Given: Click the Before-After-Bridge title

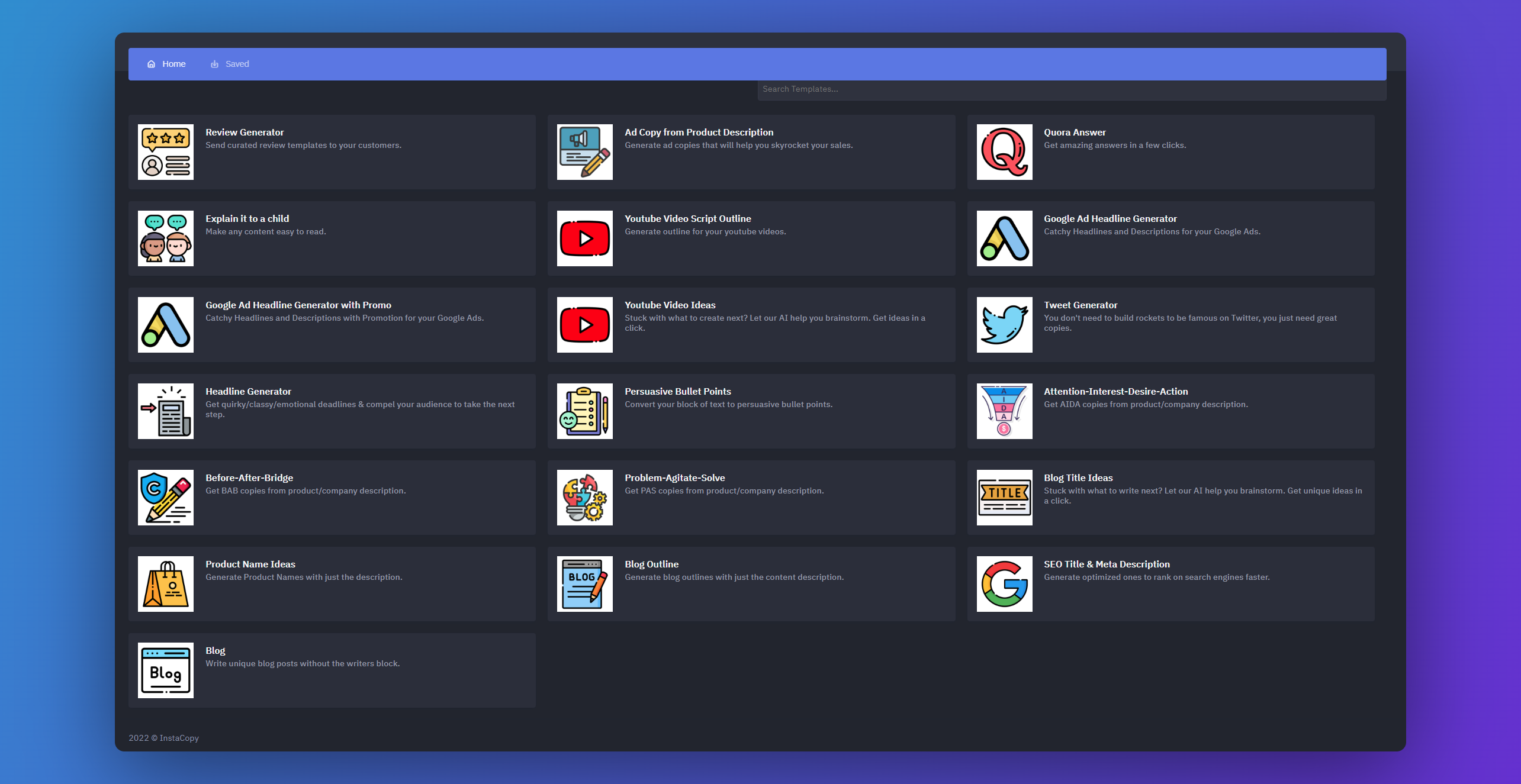Looking at the screenshot, I should tap(249, 478).
